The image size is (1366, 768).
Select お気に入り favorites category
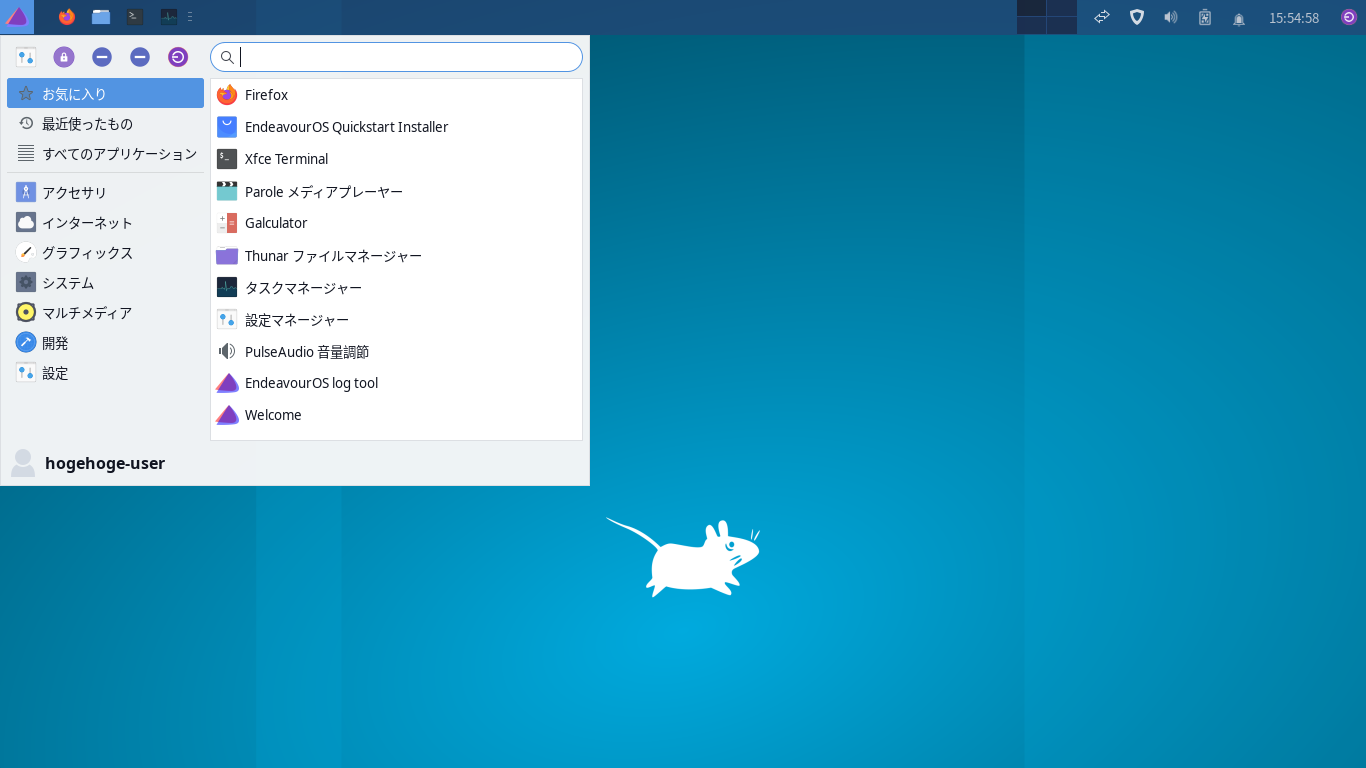[x=105, y=93]
